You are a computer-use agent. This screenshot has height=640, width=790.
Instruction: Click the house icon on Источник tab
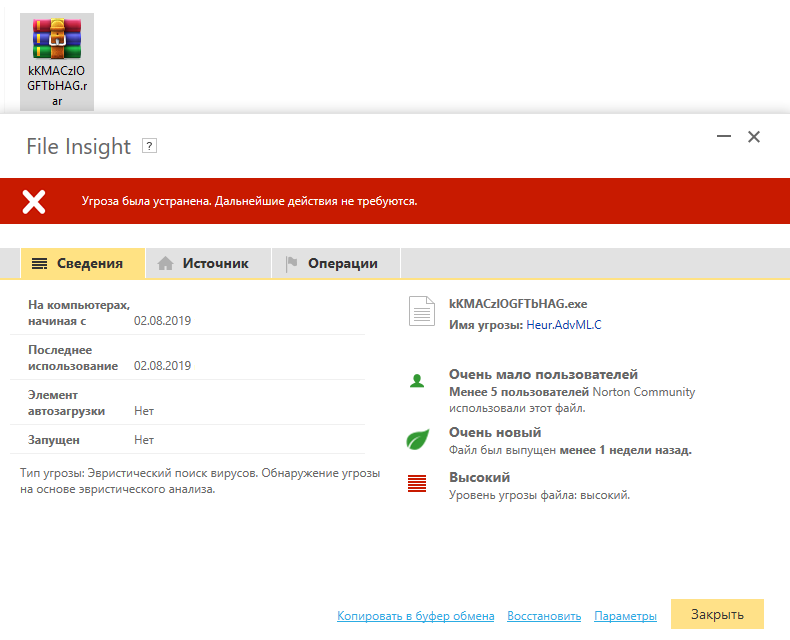pos(165,263)
